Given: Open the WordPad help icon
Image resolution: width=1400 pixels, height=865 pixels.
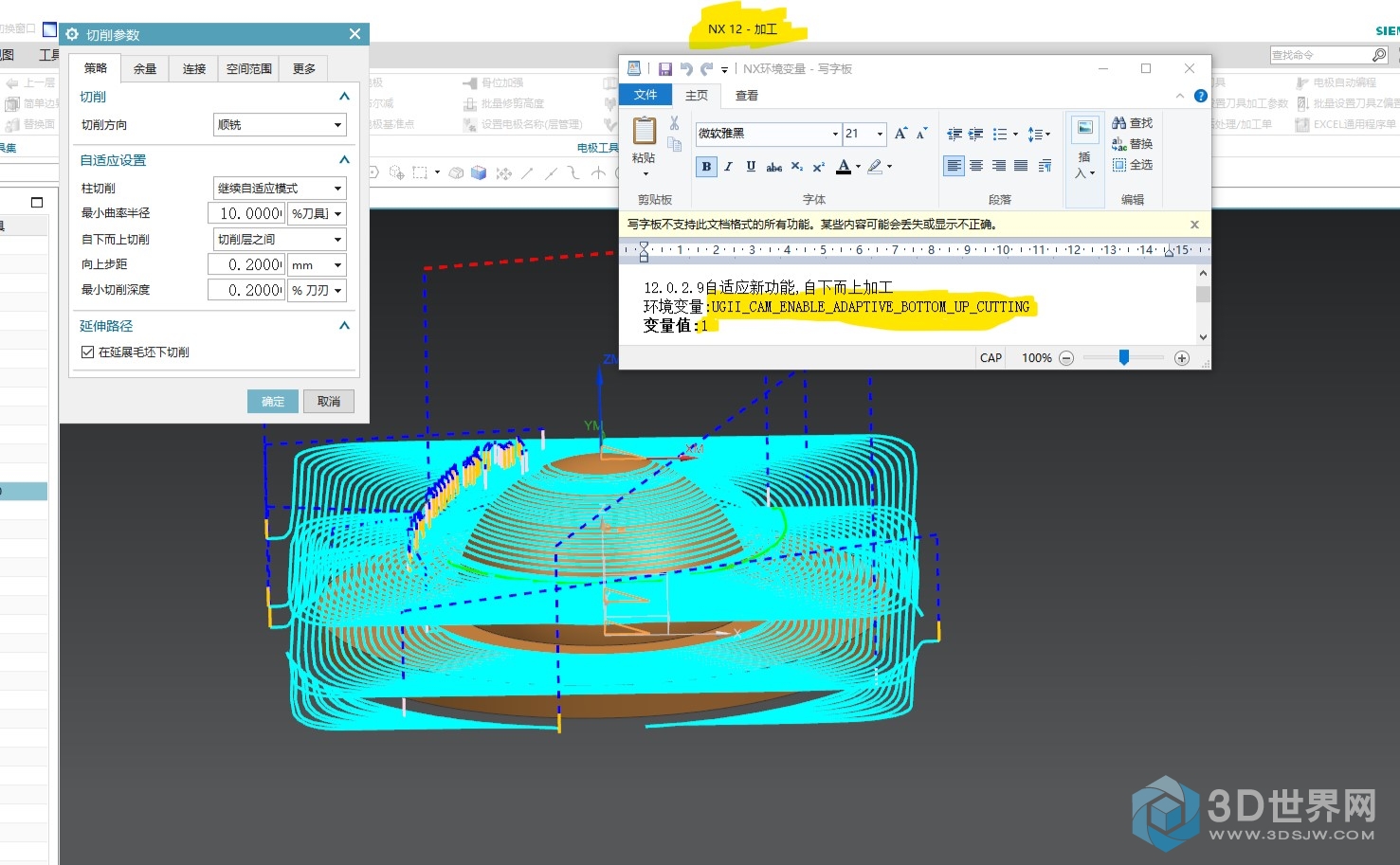Looking at the screenshot, I should pyautogui.click(x=1200, y=96).
